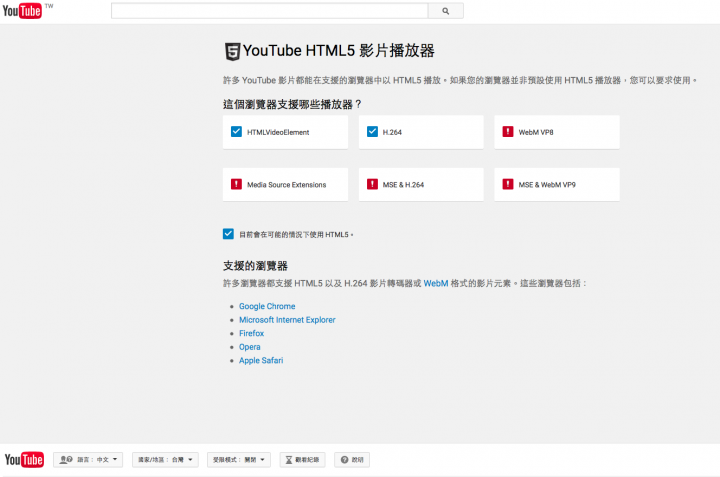Open the Microsoft Internet Explorer link
This screenshot has height=477, width=720.
[x=287, y=320]
